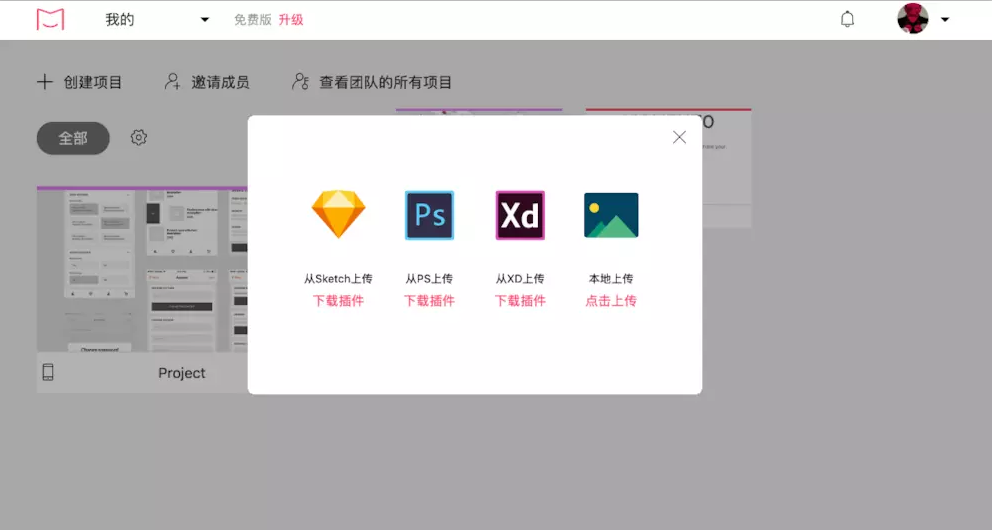Click the 从PS上传 label

[x=430, y=278]
